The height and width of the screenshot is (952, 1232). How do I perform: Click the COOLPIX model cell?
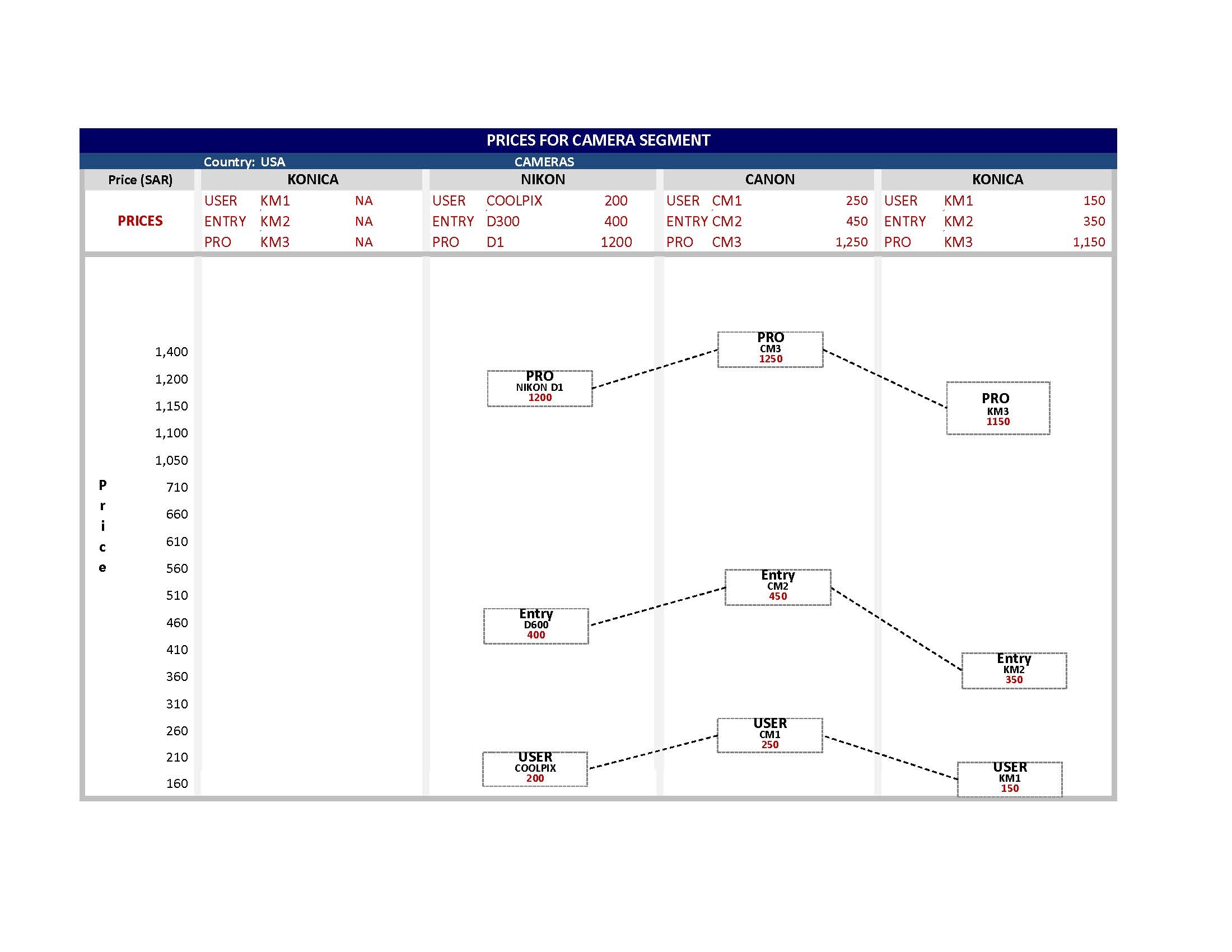coord(514,201)
